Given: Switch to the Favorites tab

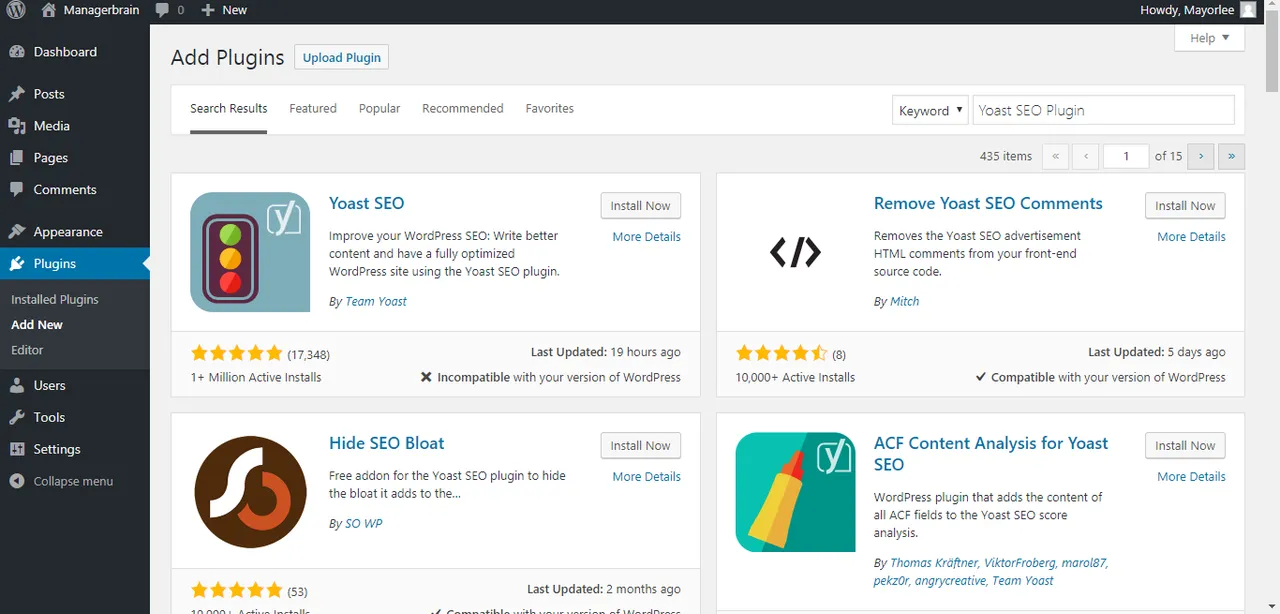Looking at the screenshot, I should click(550, 108).
